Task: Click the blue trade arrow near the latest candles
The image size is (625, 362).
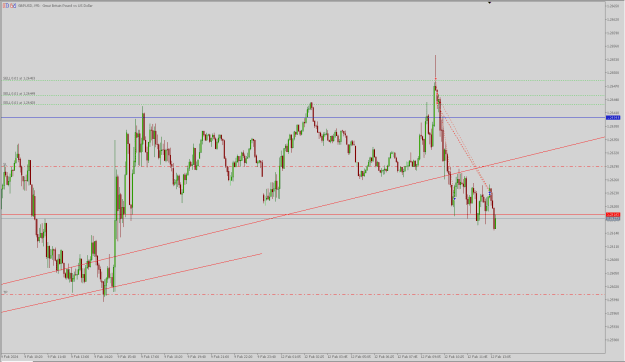Action: point(490,193)
